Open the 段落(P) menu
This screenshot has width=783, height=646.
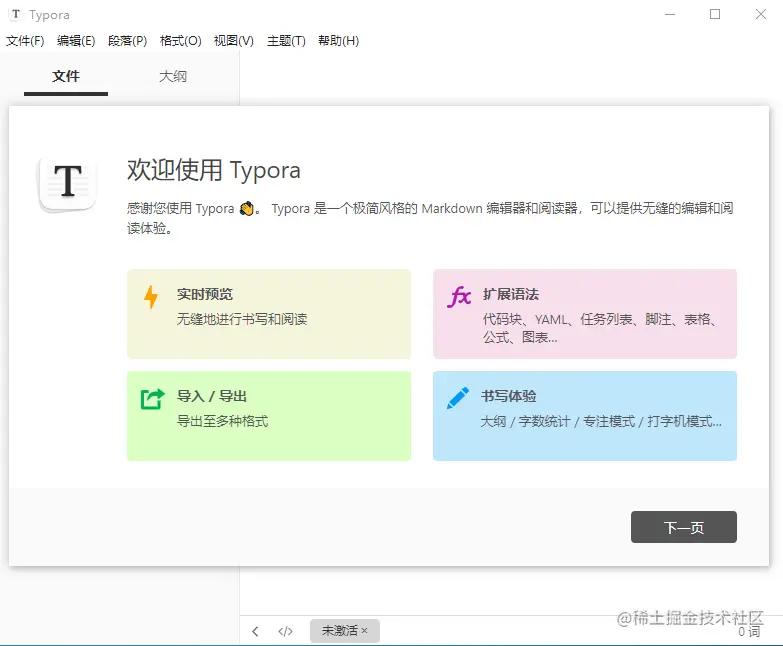128,41
